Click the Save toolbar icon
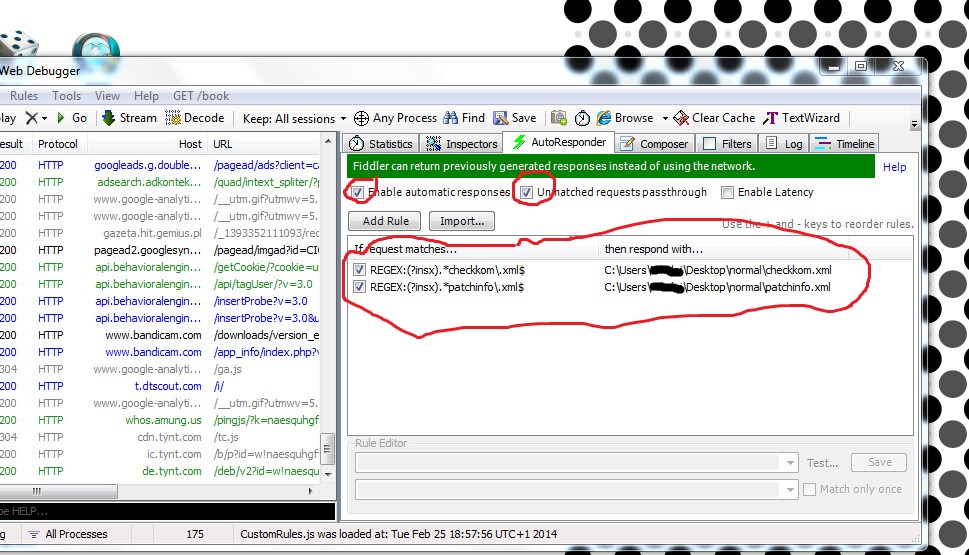Viewport: 969px width, 555px height. (501, 118)
